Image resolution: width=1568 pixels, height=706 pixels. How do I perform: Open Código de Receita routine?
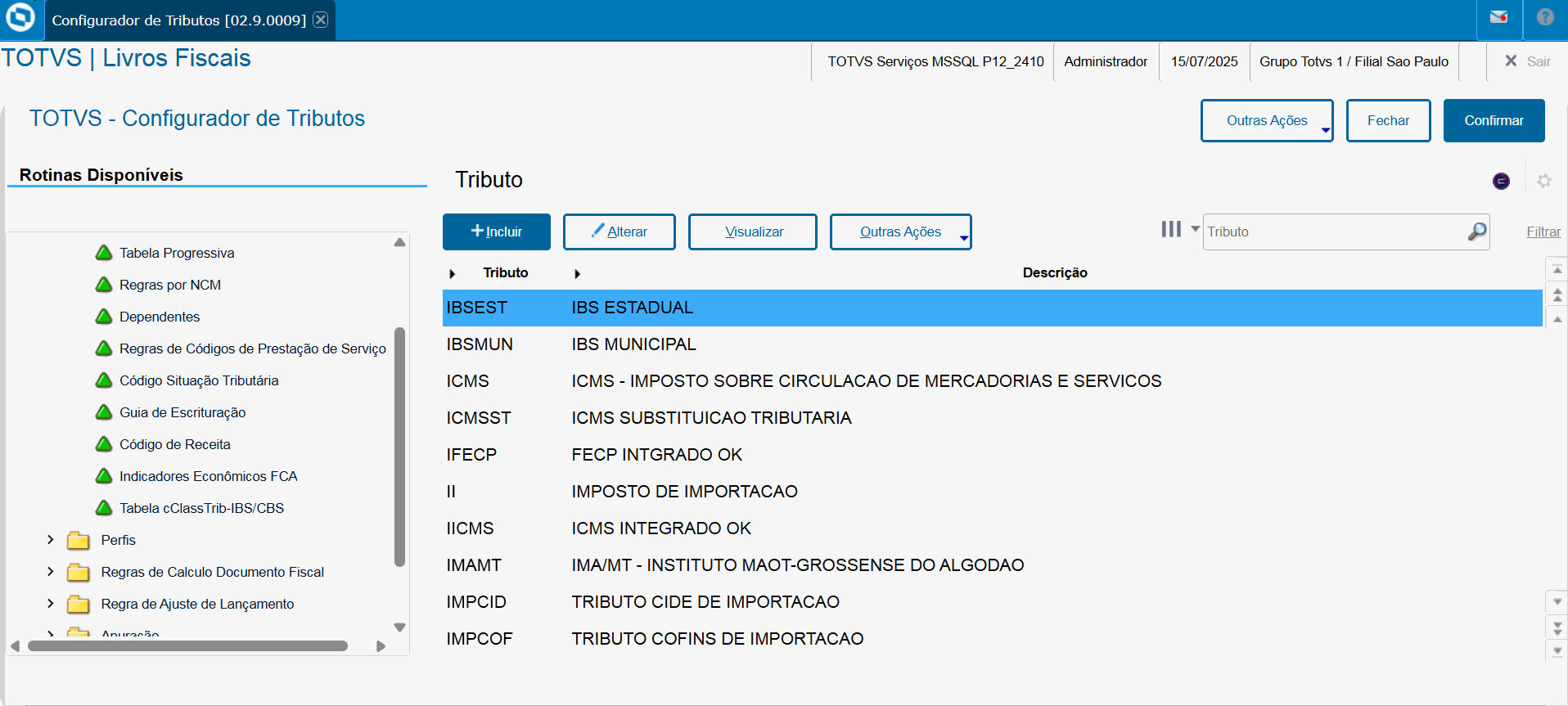[x=175, y=444]
